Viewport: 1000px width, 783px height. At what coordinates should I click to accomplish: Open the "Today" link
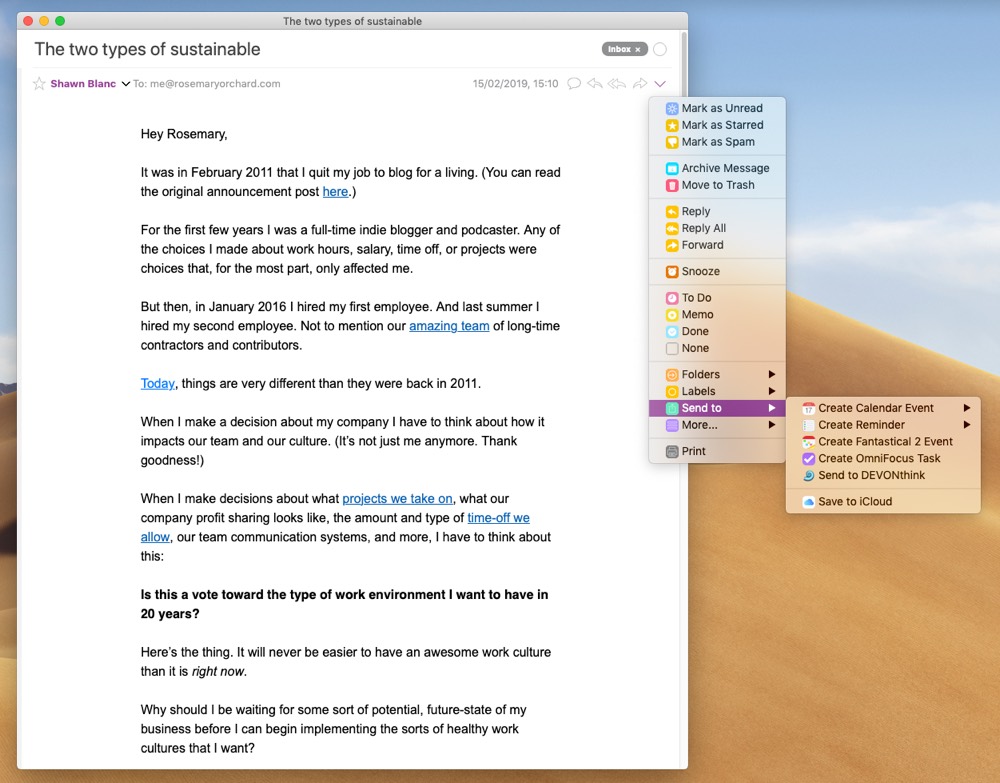tap(158, 383)
